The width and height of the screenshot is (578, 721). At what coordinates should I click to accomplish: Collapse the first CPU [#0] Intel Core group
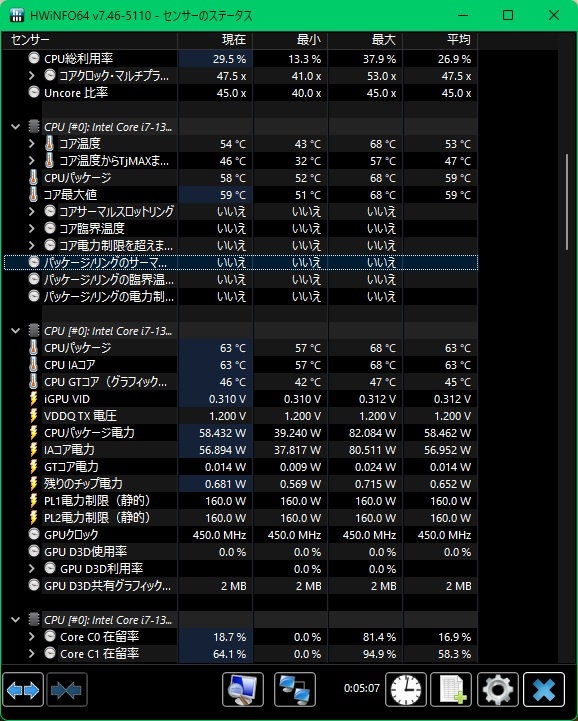click(15, 126)
